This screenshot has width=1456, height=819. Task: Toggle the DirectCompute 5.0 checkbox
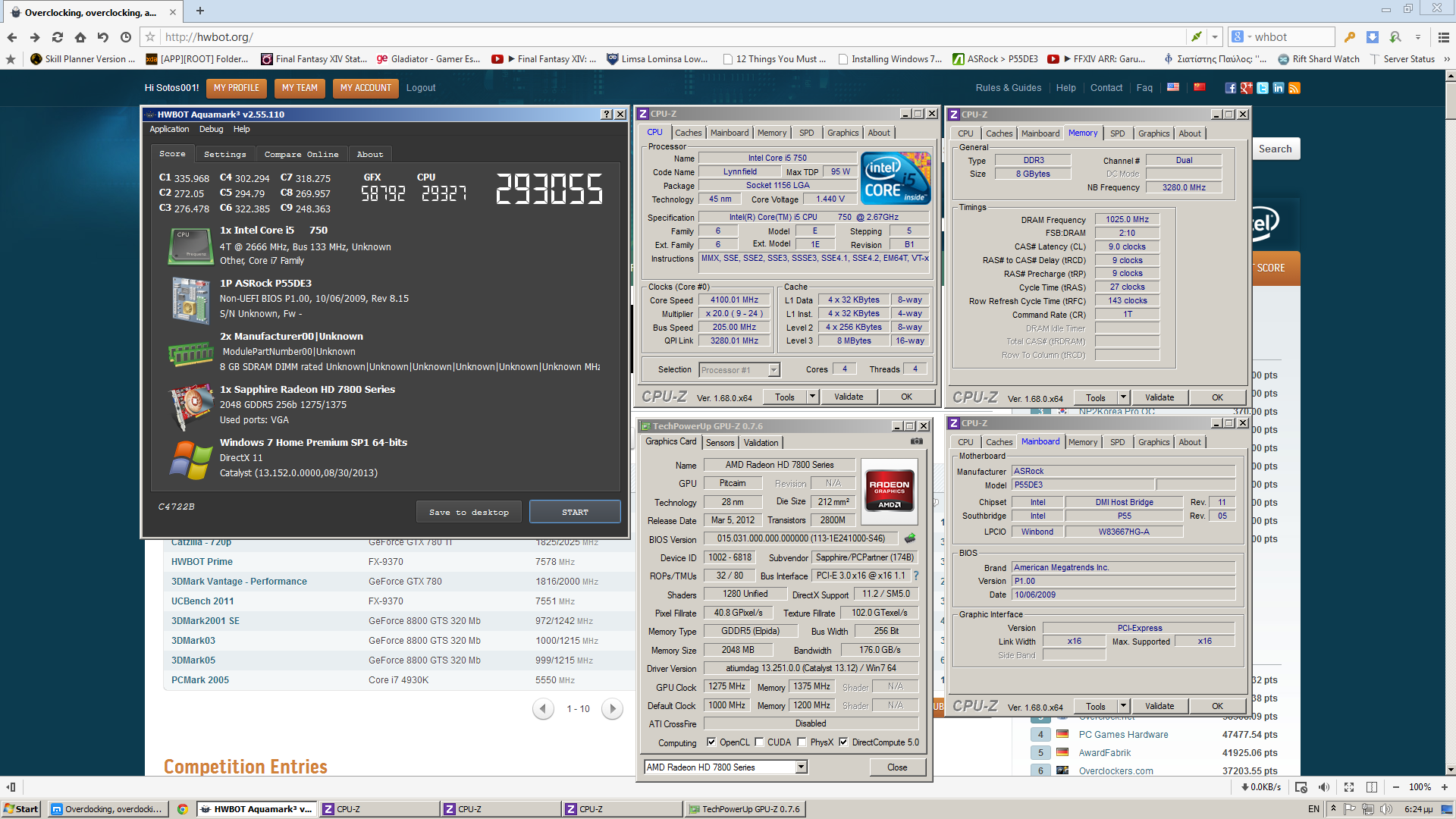843,742
